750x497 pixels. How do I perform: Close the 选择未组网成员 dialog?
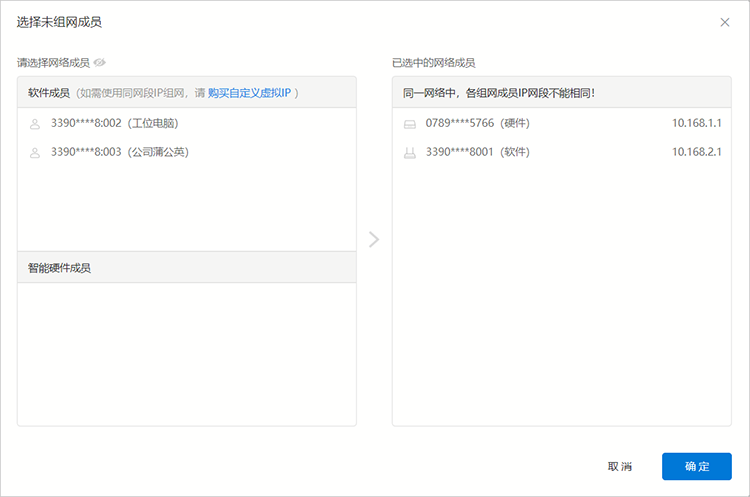tap(725, 22)
